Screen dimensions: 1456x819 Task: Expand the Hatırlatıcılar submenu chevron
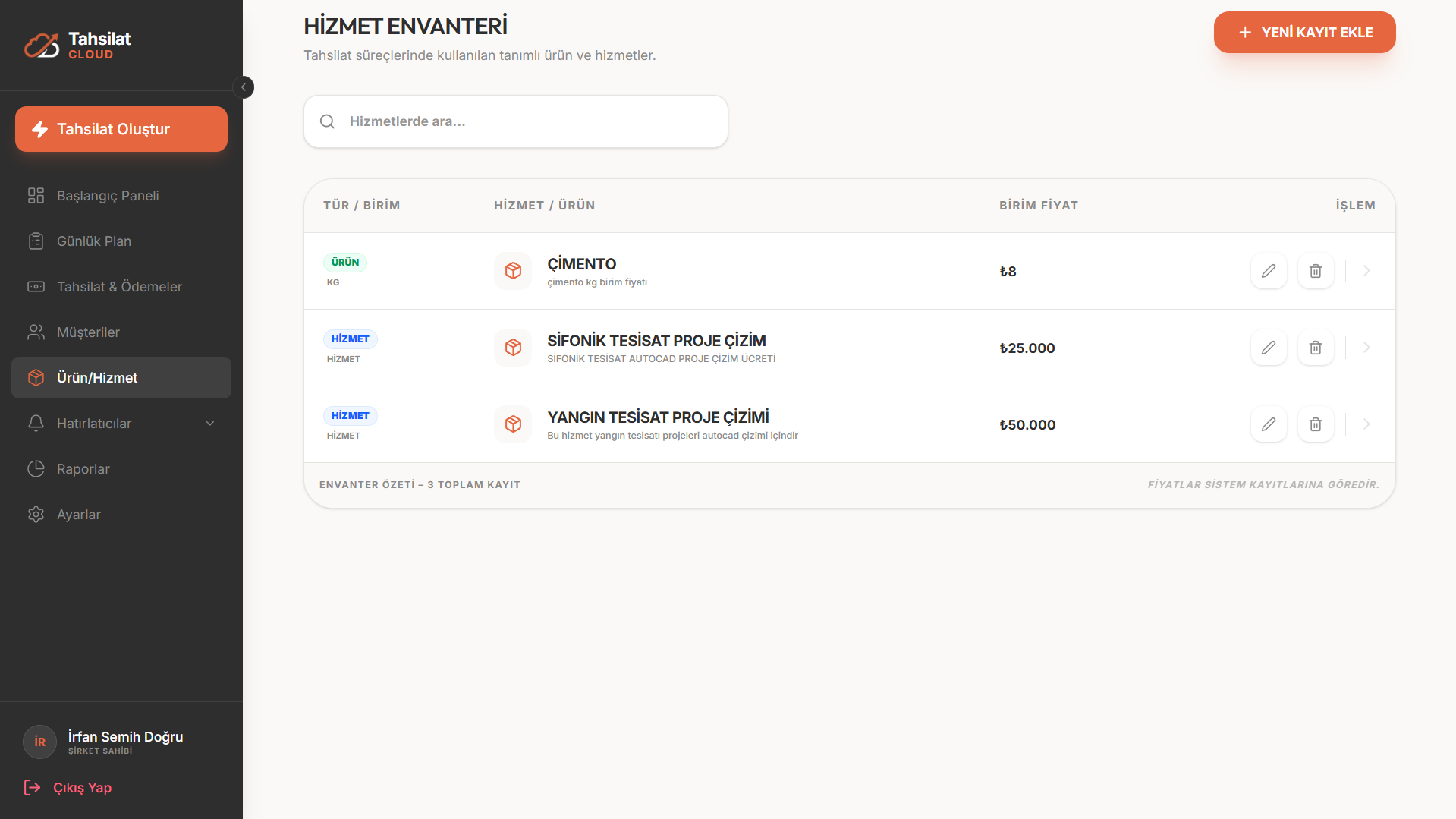tap(210, 424)
